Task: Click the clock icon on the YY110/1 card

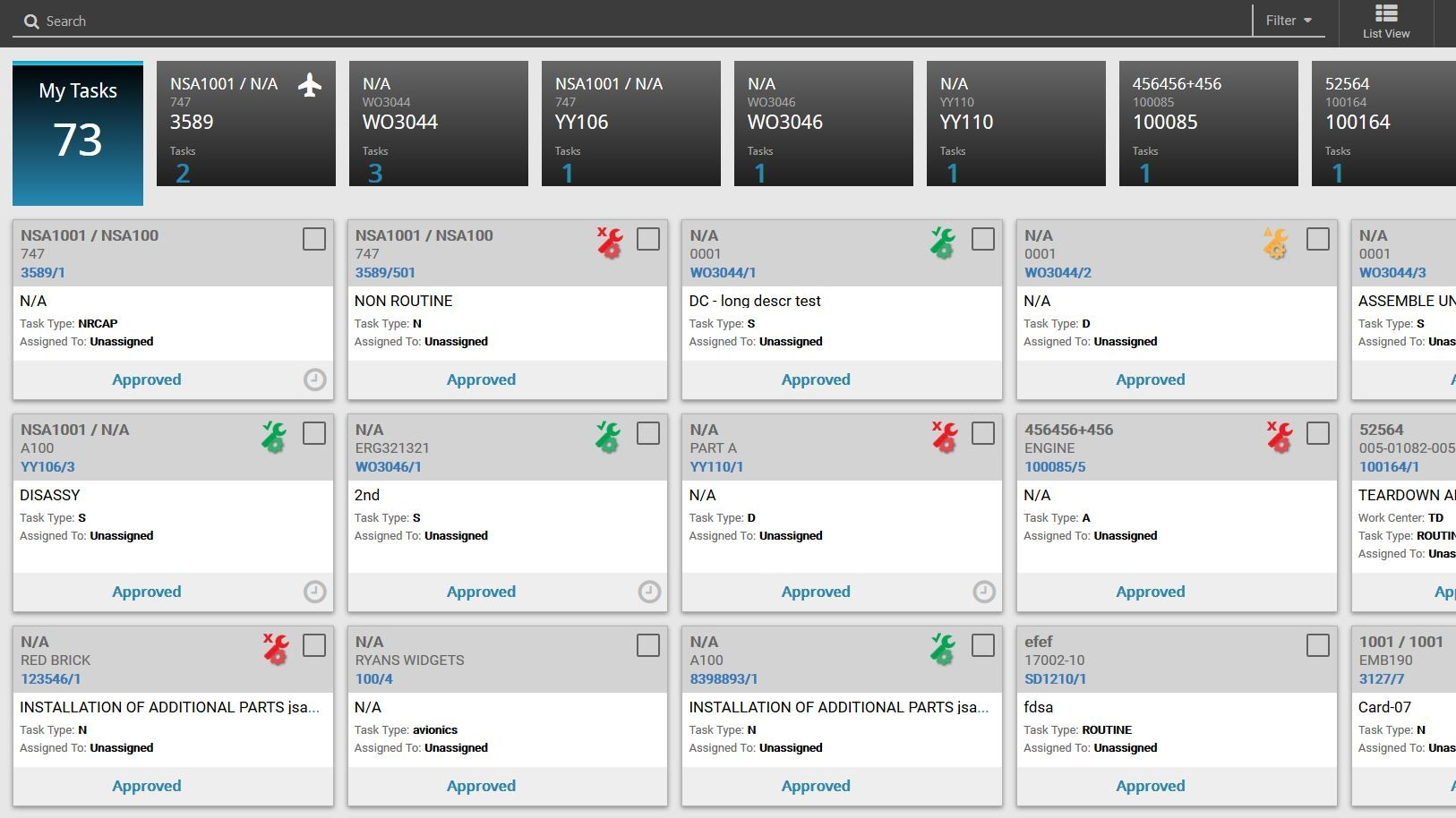Action: click(x=984, y=592)
